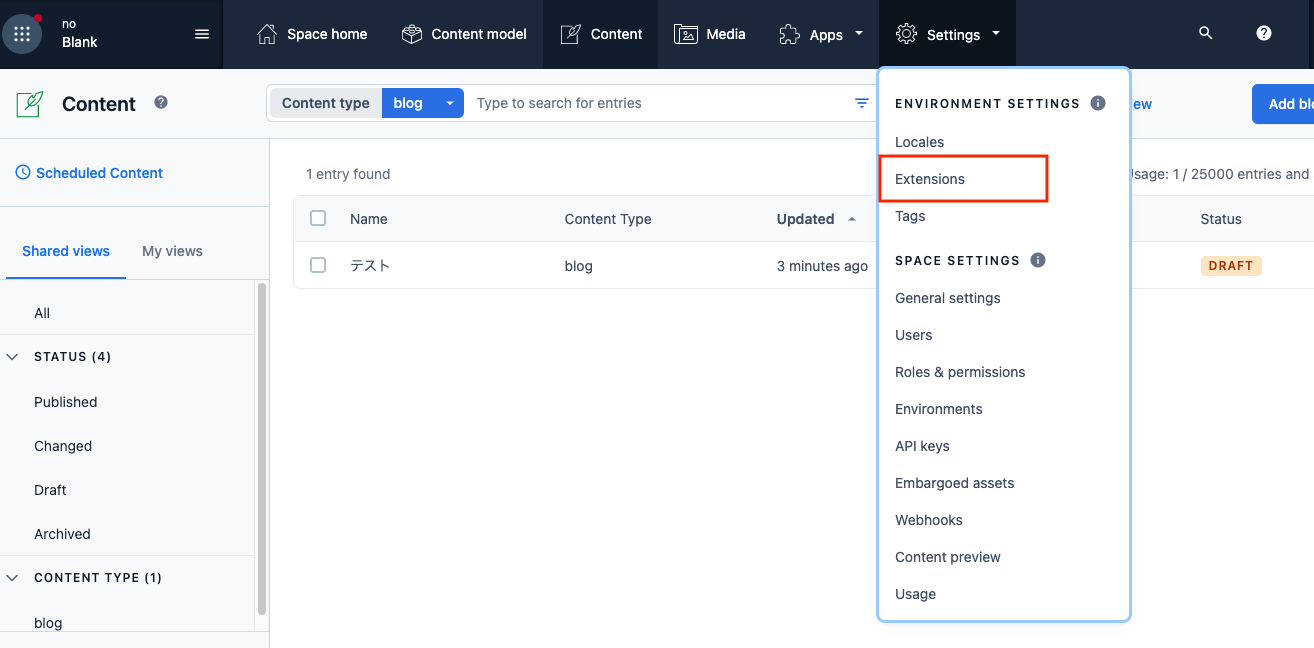Viewport: 1314px width, 648px height.
Task: Collapse the STATUS (4) group
Action: [x=72, y=357]
